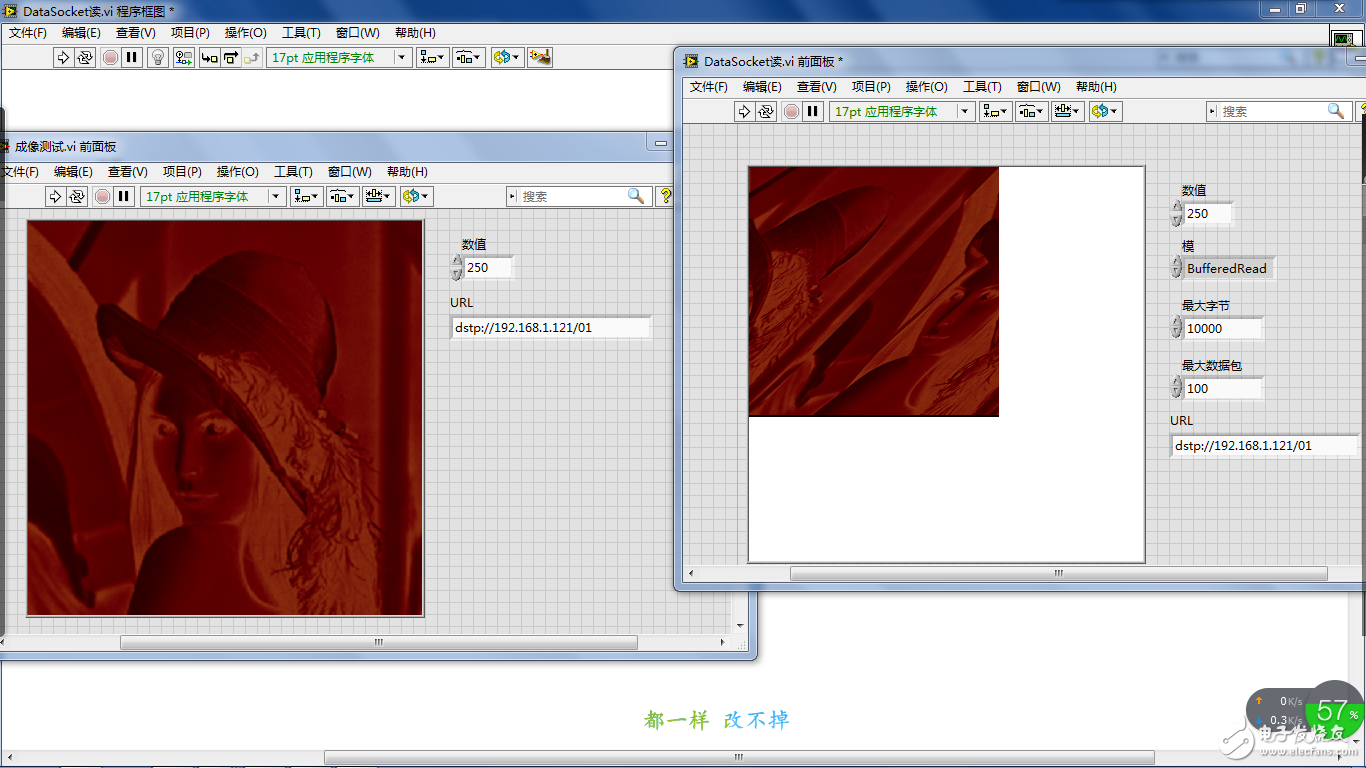Click horizontal scrollbar of 成像测试.vi front panel
The width and height of the screenshot is (1366, 768).
coord(378,642)
